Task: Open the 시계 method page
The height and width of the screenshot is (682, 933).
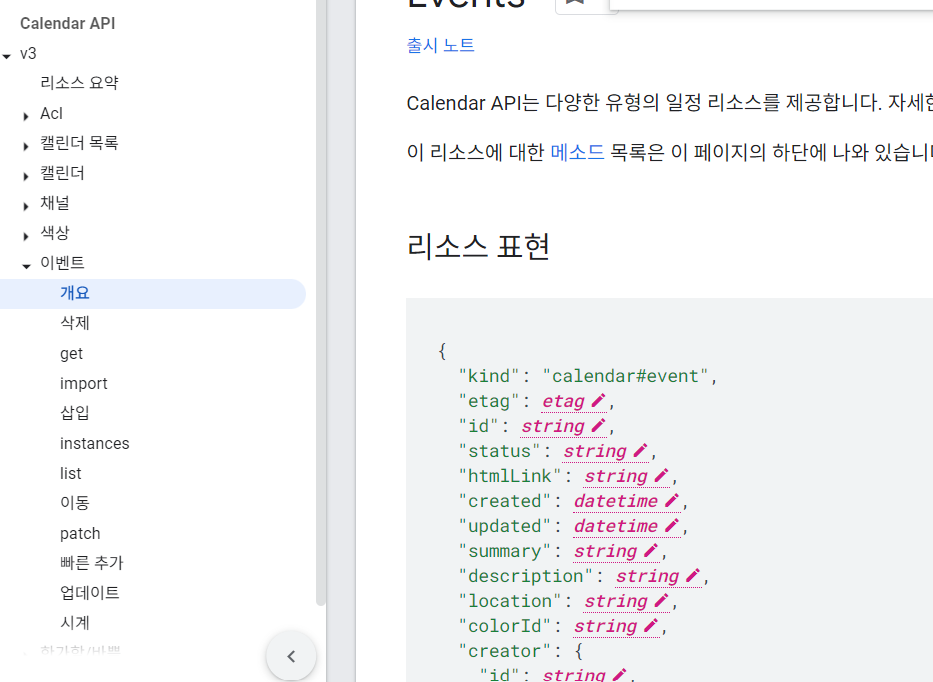Action: [x=74, y=623]
